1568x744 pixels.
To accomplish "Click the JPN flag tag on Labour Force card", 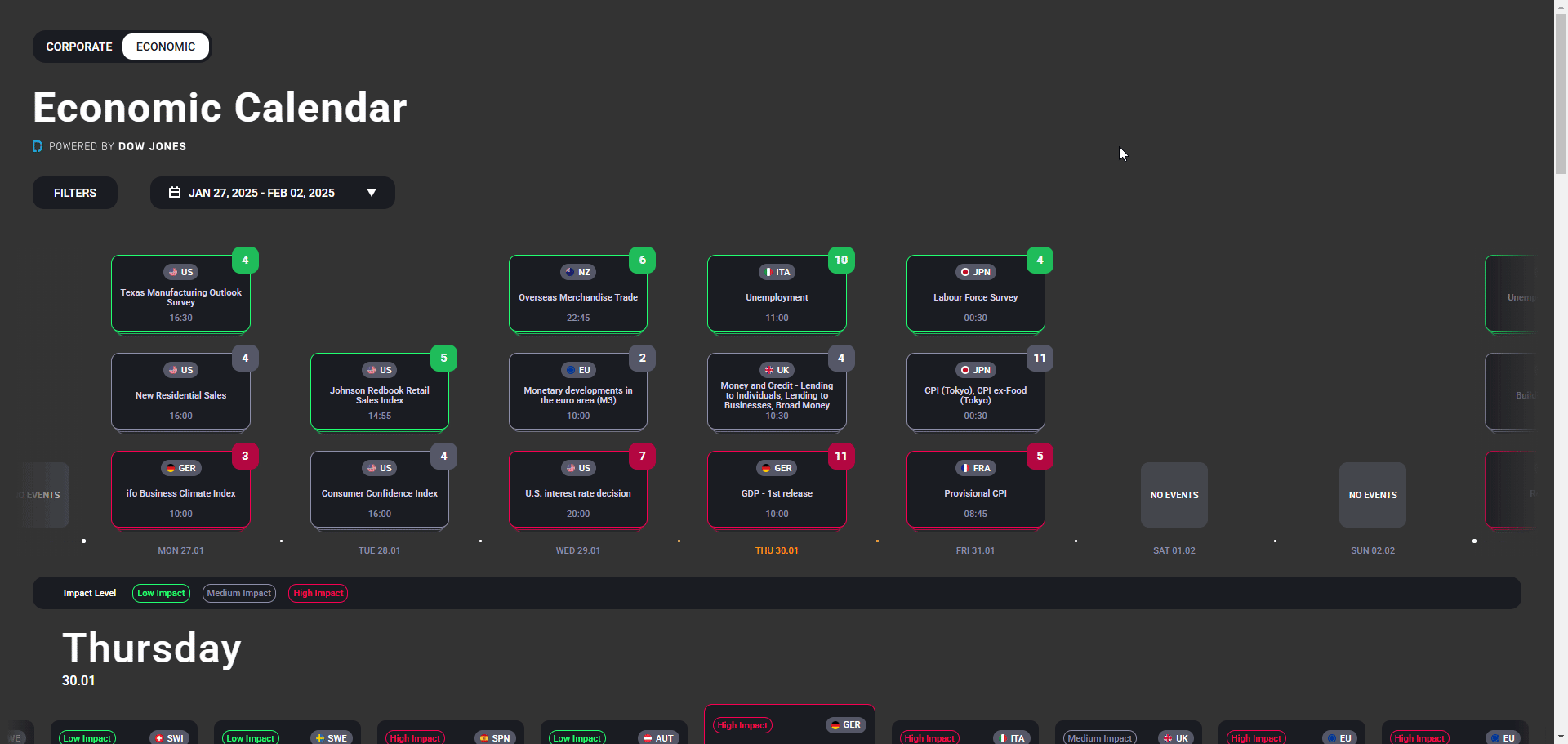I will tap(976, 272).
